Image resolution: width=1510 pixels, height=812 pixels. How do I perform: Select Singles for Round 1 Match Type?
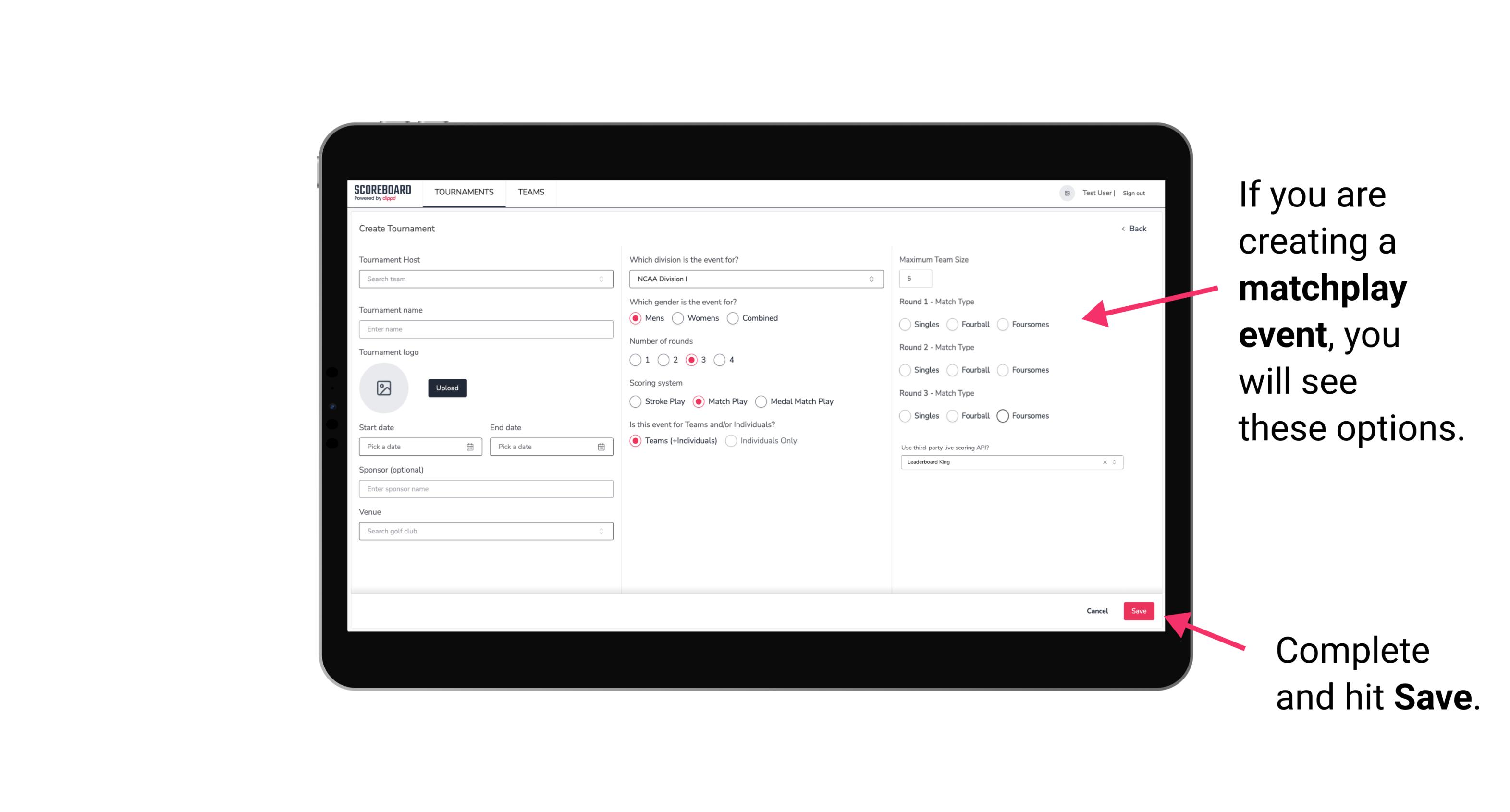coord(905,324)
